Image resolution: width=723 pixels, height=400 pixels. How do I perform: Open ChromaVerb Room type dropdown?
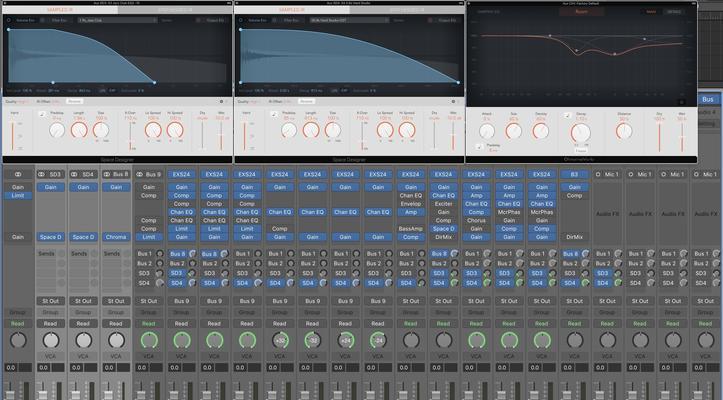point(581,12)
